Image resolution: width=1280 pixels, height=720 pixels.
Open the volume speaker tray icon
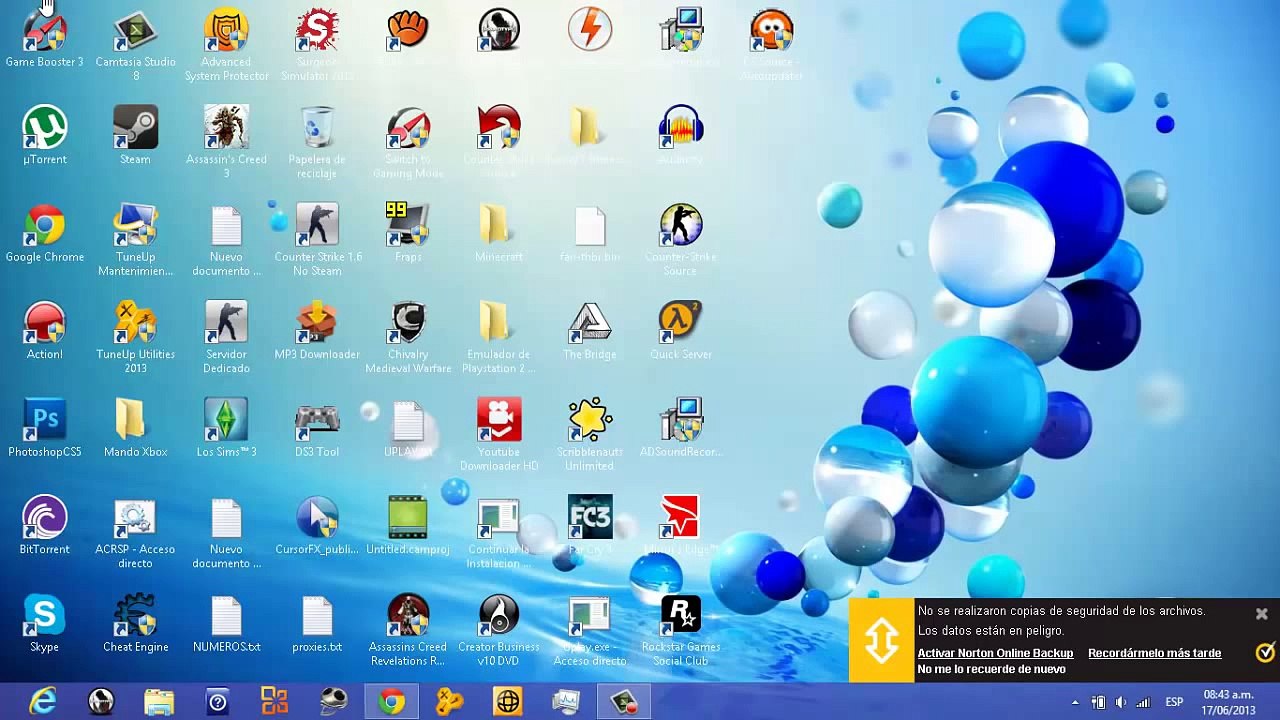(1121, 702)
